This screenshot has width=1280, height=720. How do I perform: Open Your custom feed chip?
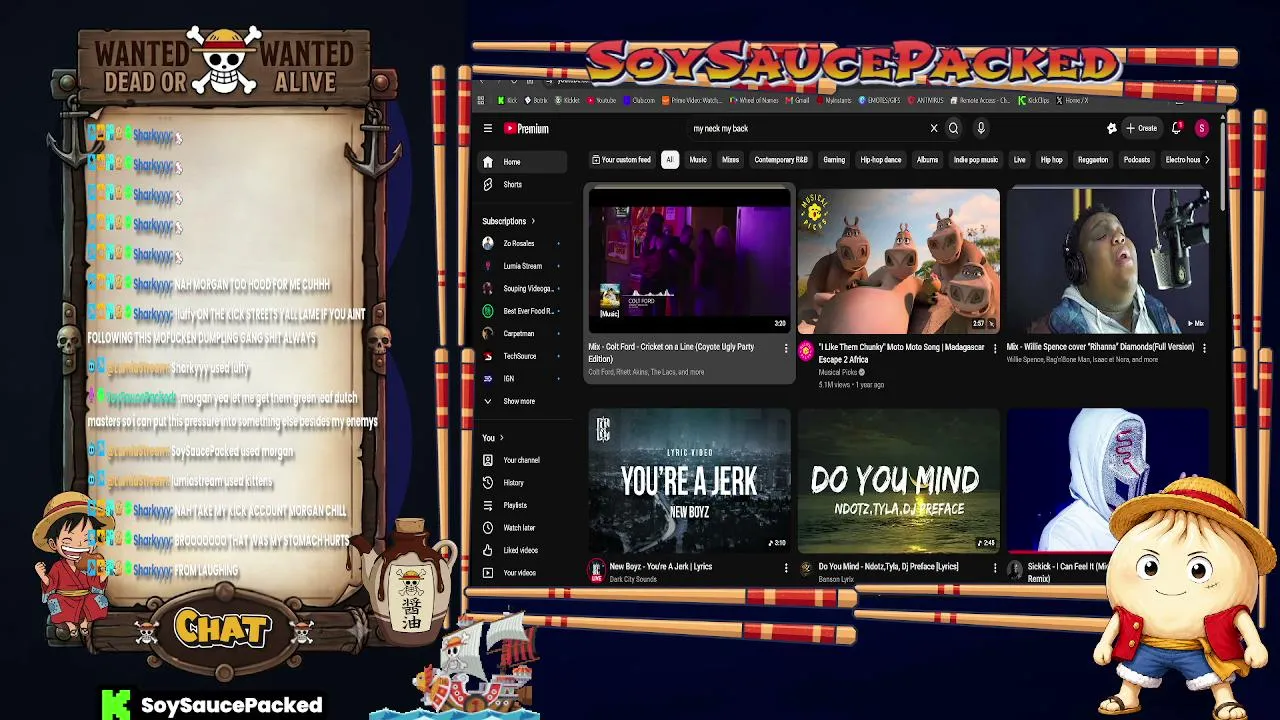621,160
